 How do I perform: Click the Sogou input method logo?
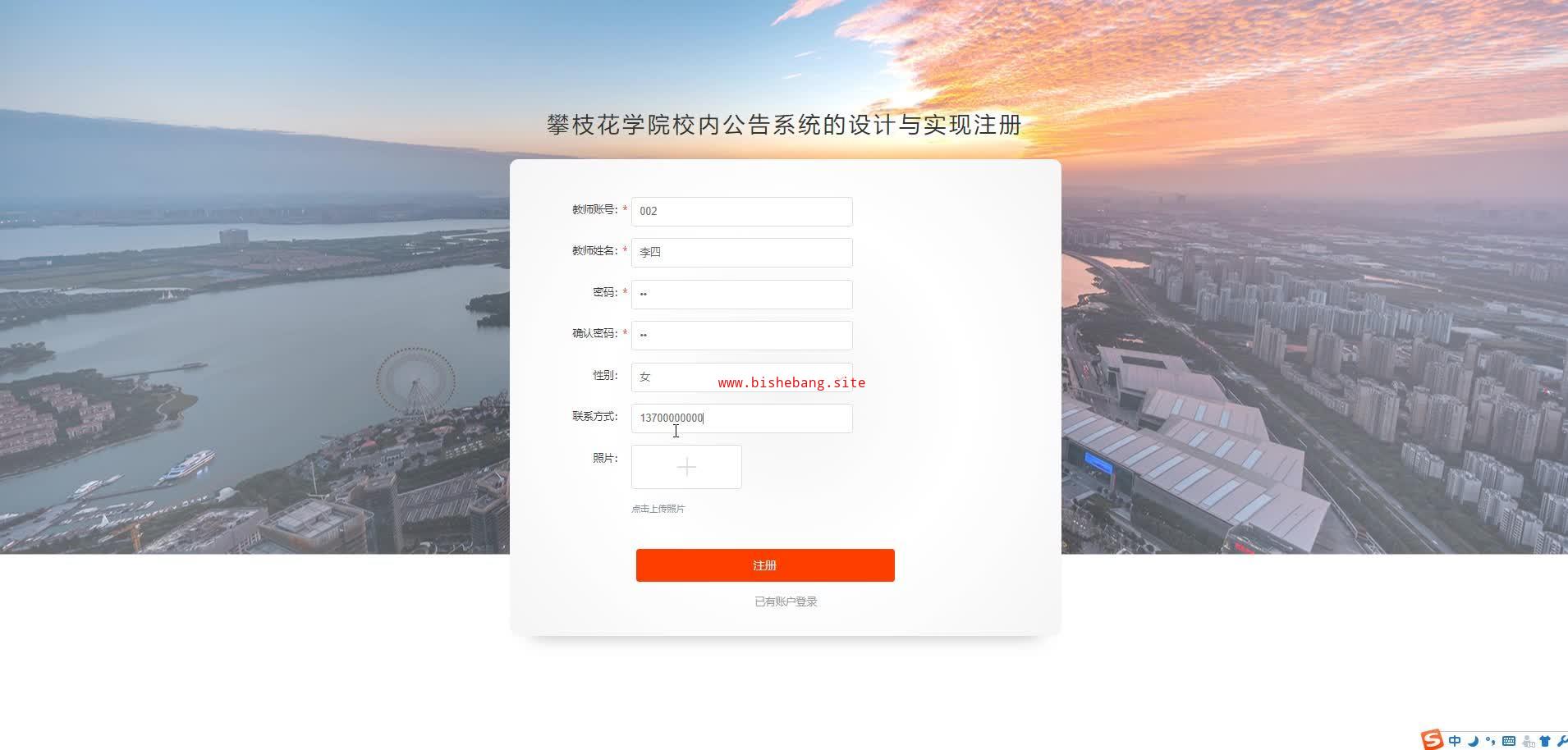pos(1433,739)
